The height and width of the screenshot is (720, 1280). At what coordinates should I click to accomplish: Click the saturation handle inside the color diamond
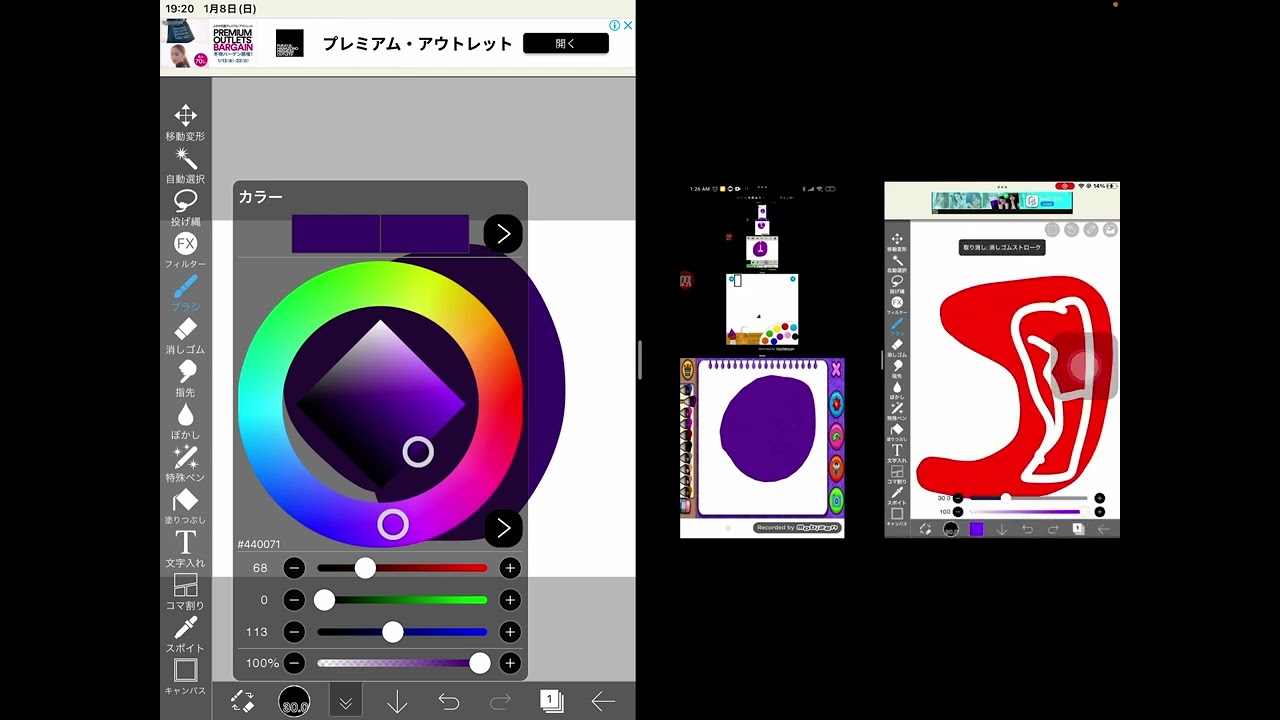pyautogui.click(x=418, y=452)
